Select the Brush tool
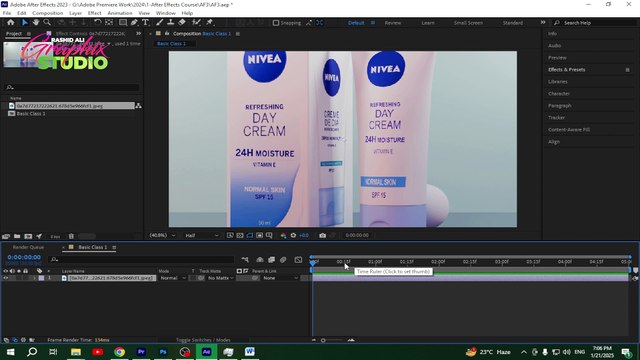Screen dimensions: 640x360 (x=159, y=22)
